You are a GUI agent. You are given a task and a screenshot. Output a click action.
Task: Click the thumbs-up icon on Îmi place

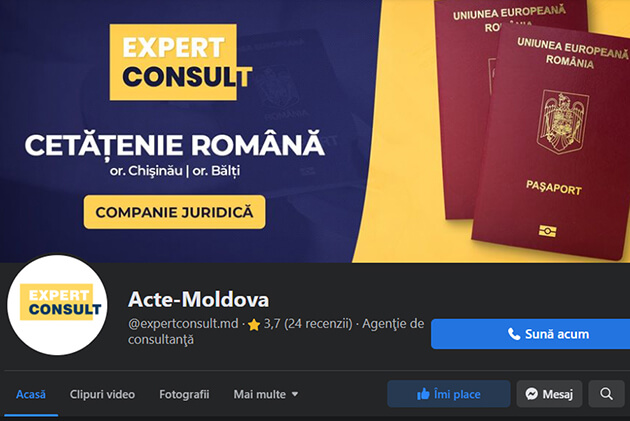[x=423, y=394]
